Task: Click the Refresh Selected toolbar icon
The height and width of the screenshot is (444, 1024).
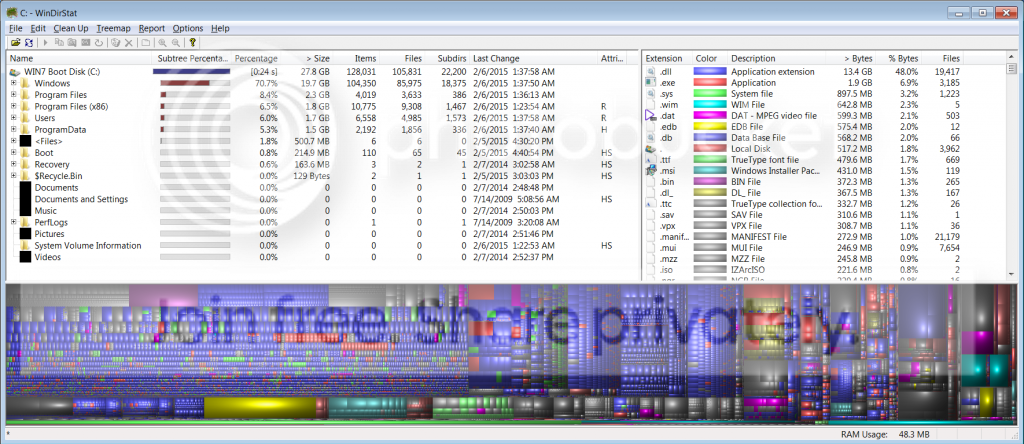Action: point(98,42)
